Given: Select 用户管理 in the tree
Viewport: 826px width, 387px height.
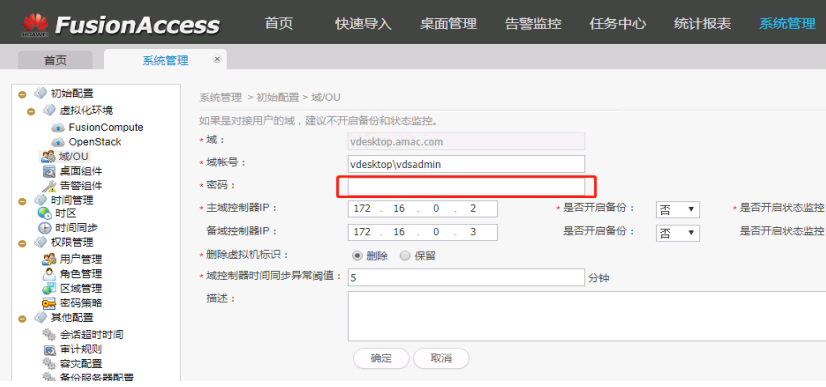Looking at the screenshot, I should click(81, 259).
